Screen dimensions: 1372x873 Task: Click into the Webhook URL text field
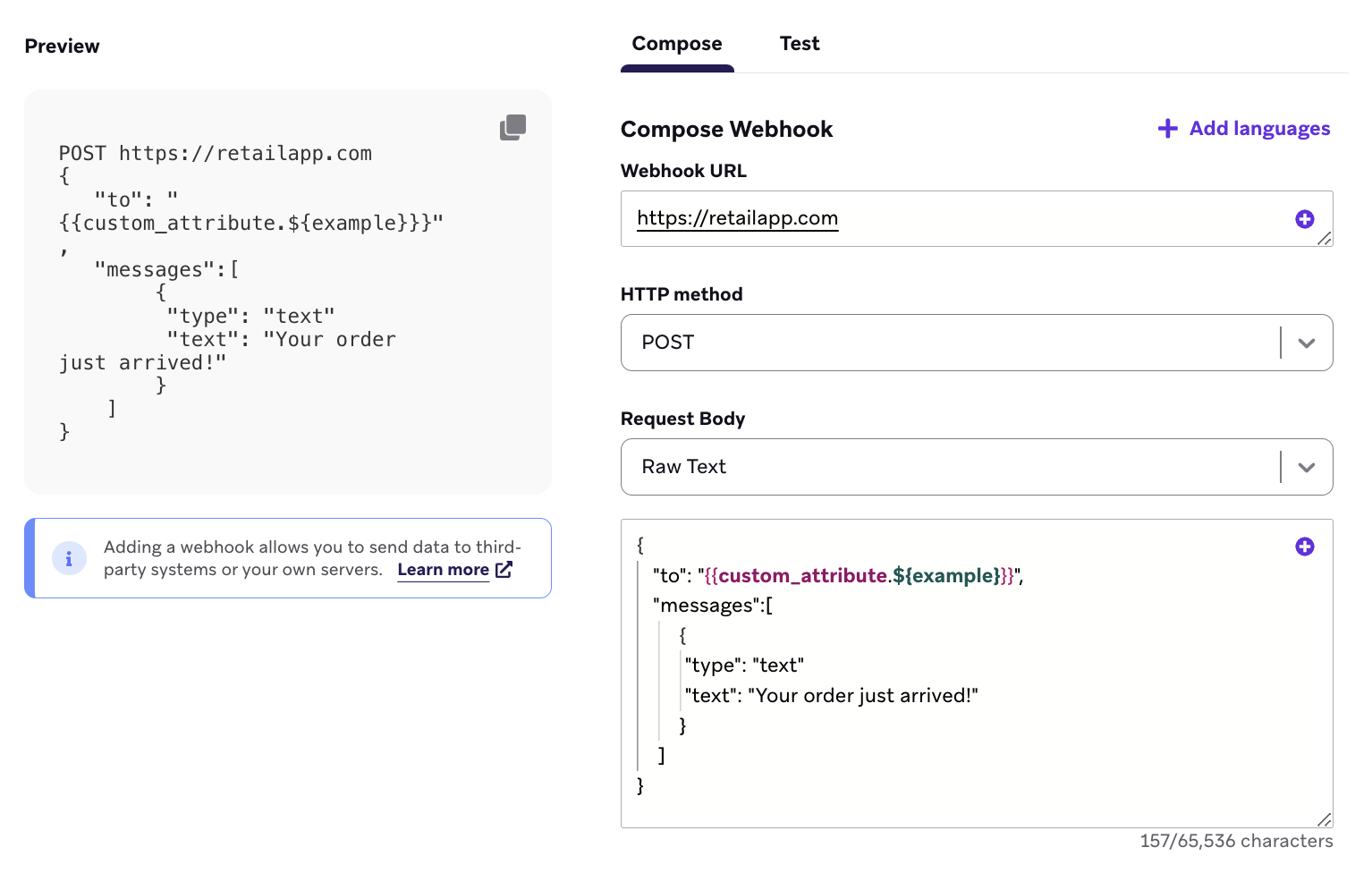(957, 219)
